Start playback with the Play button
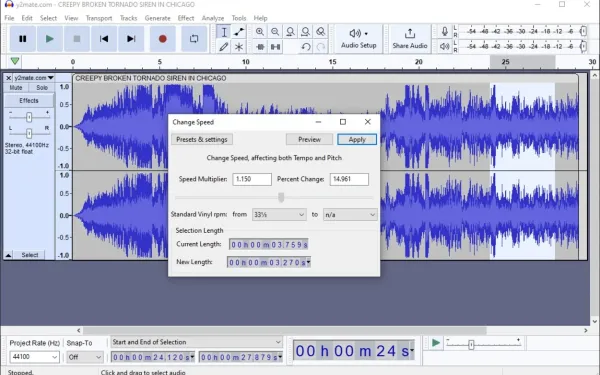 click(x=49, y=39)
